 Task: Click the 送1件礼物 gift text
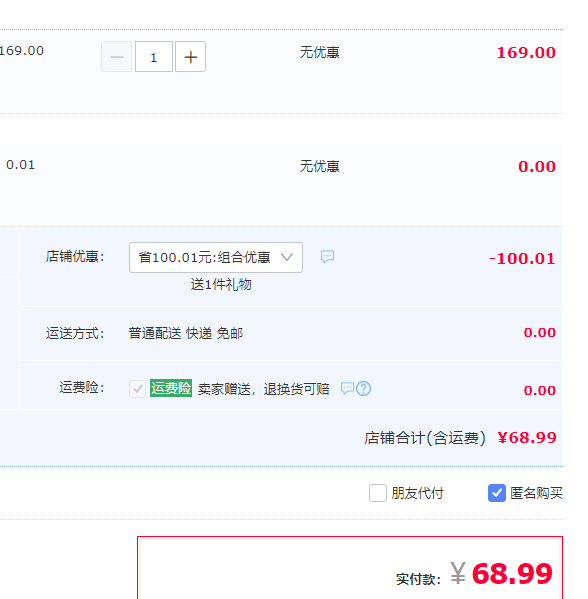221,285
